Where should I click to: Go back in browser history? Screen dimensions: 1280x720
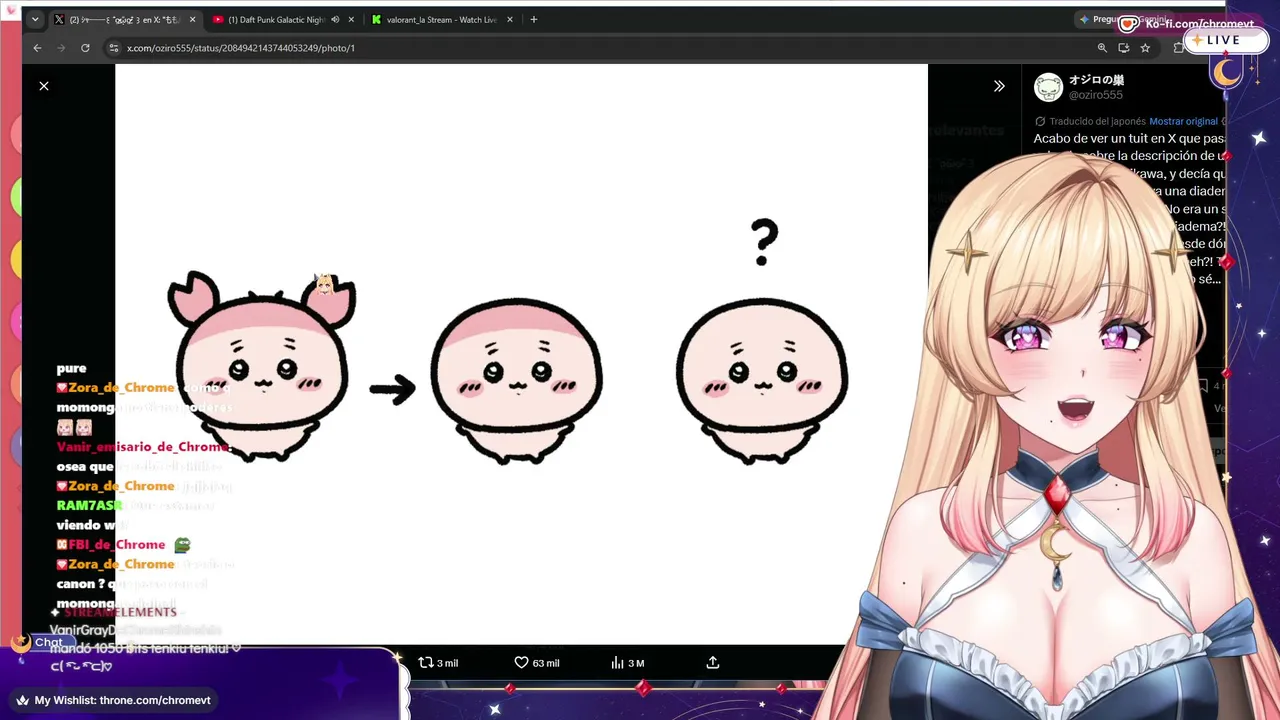tap(37, 48)
